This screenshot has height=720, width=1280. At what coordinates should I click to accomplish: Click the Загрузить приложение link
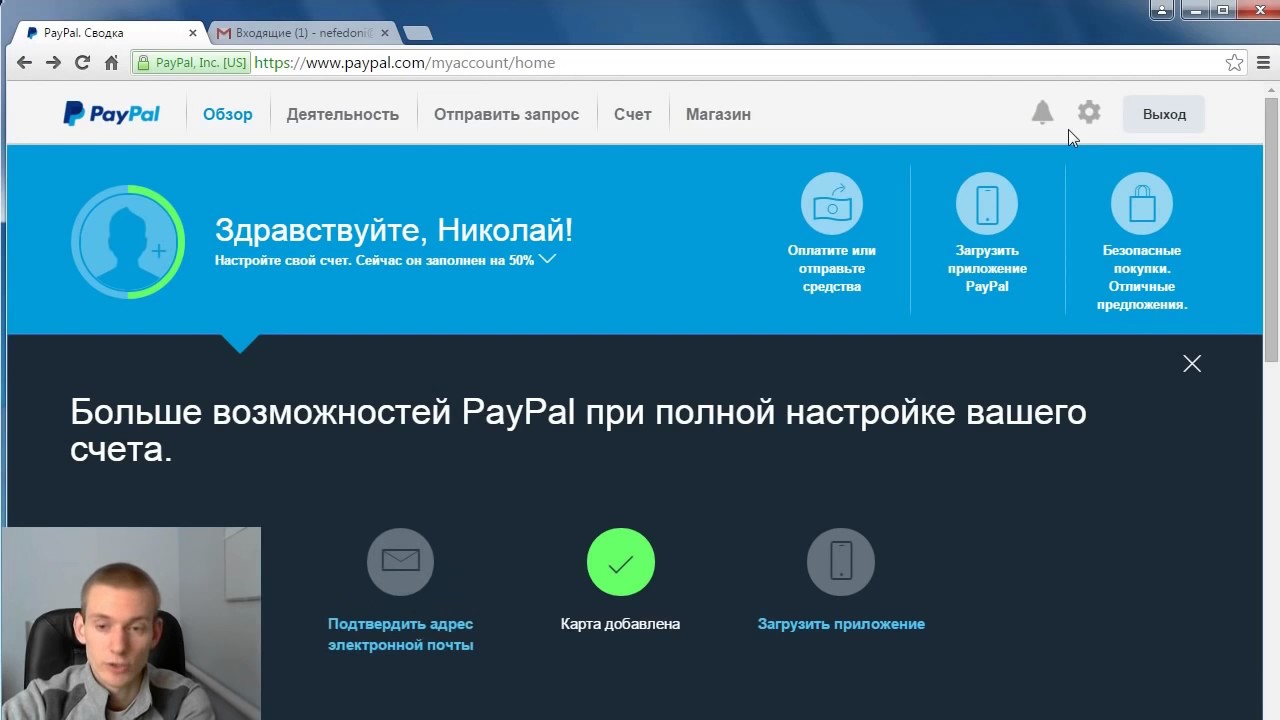(841, 624)
